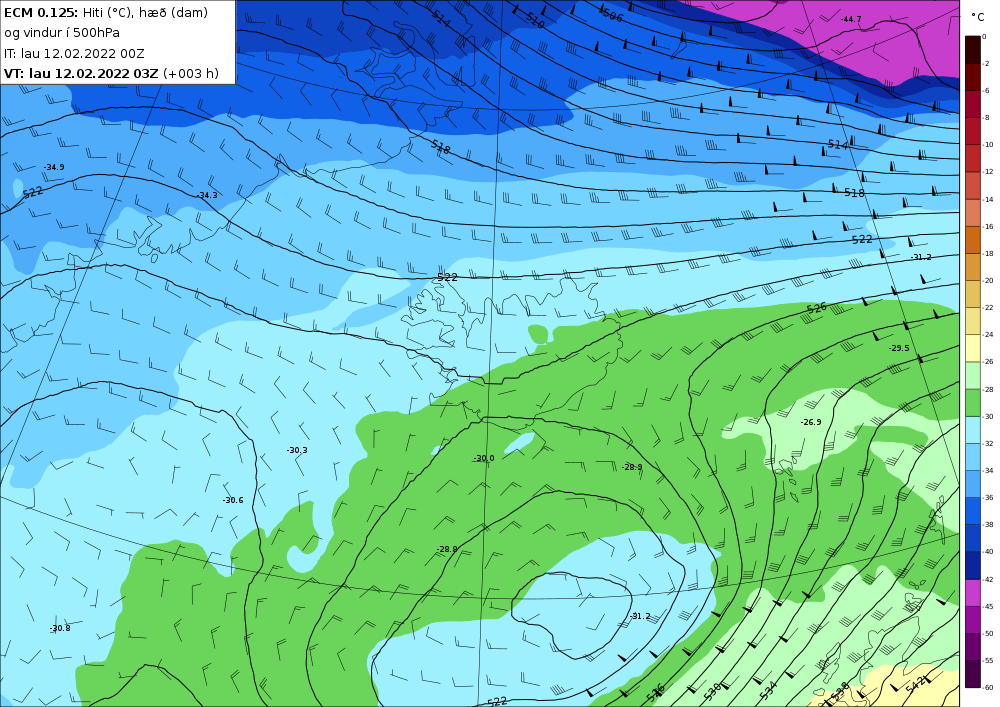Click the legend tick label '-36'
Image resolution: width=1000 pixels, height=707 pixels.
pyautogui.click(x=988, y=497)
